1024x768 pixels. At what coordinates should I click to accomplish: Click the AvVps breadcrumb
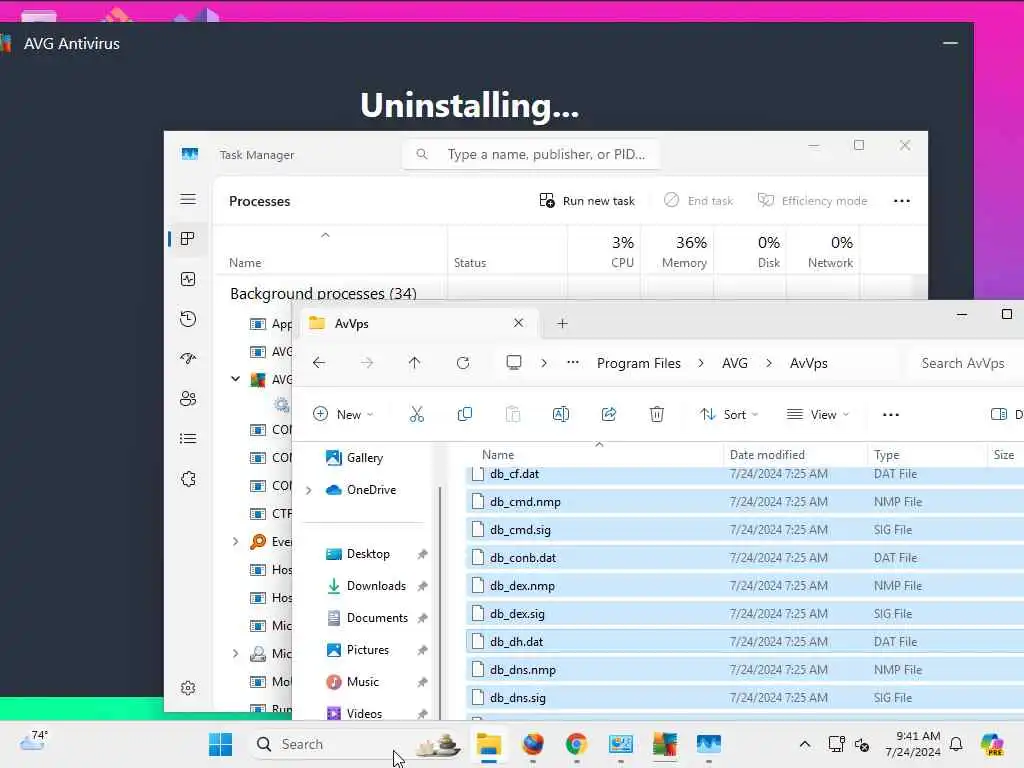pyautogui.click(x=808, y=363)
